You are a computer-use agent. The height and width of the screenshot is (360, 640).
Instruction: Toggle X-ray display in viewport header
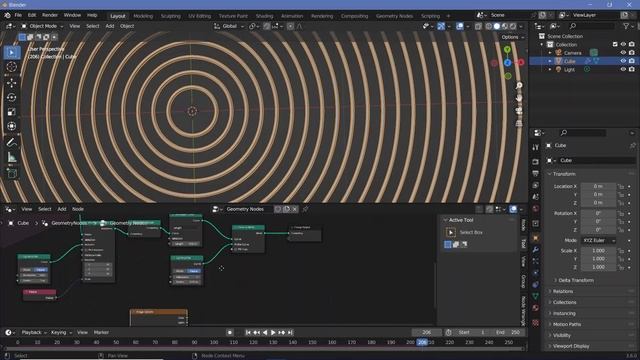pyautogui.click(x=478, y=26)
